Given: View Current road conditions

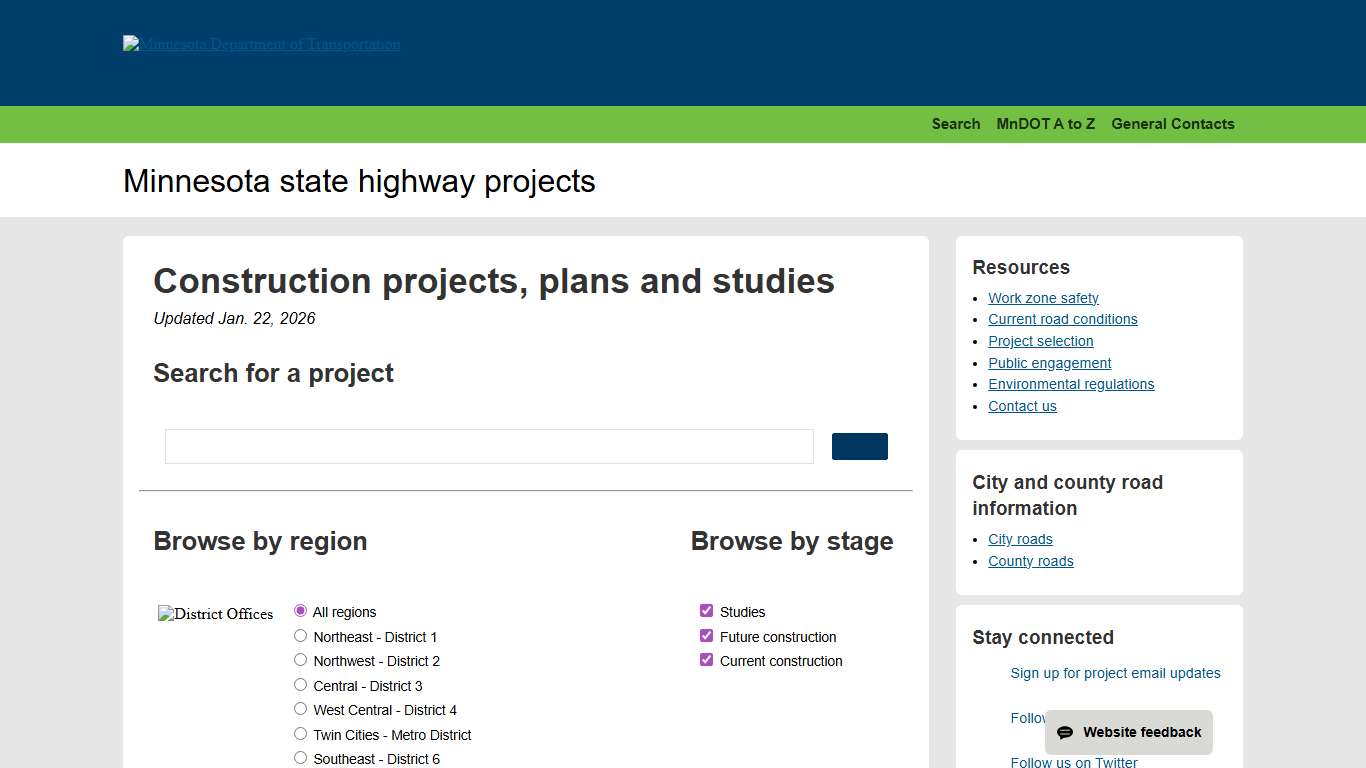Looking at the screenshot, I should click(x=1062, y=319).
